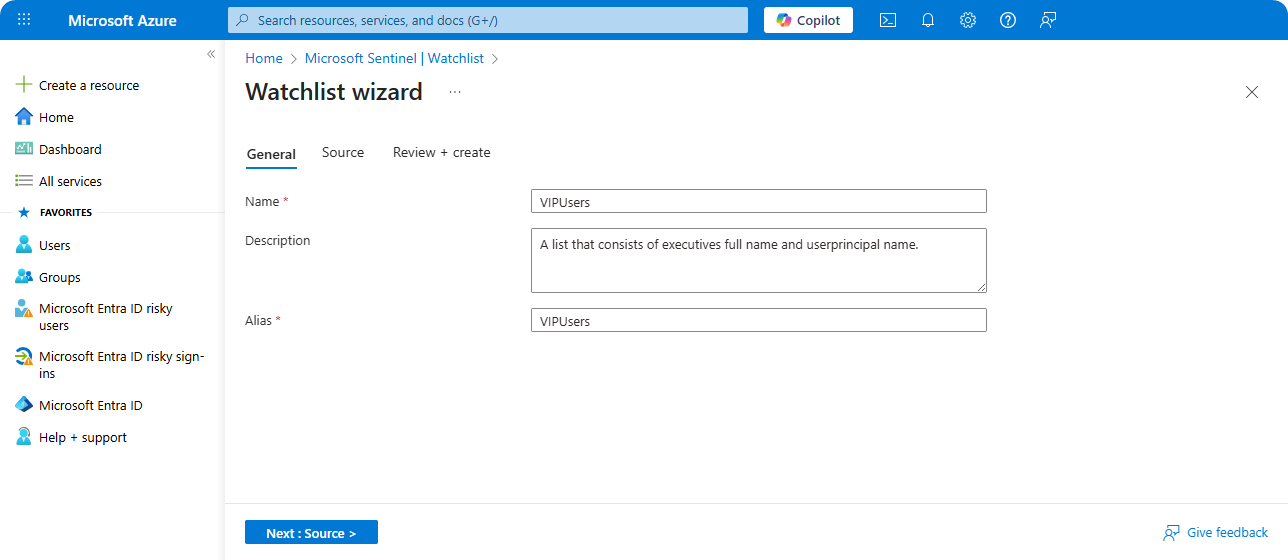This screenshot has height=560, width=1288.
Task: Launch Cloud Shell from the top bar
Action: click(x=887, y=20)
